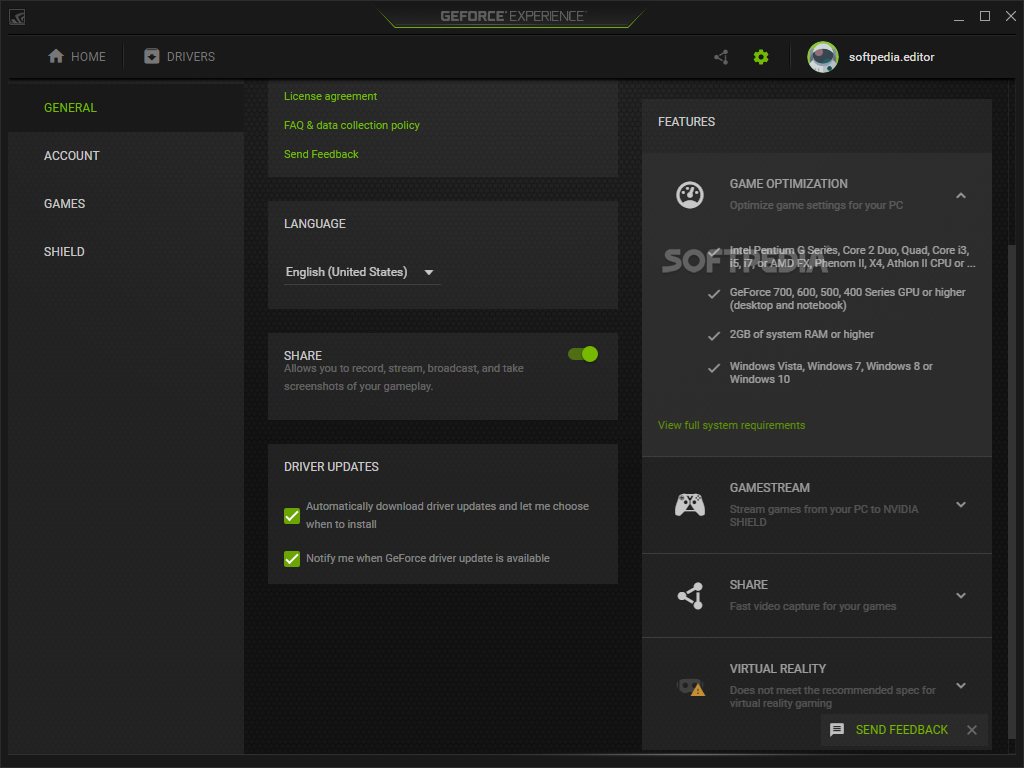This screenshot has height=768, width=1024.
Task: Uncheck automatically download driver updates
Action: pyautogui.click(x=292, y=516)
